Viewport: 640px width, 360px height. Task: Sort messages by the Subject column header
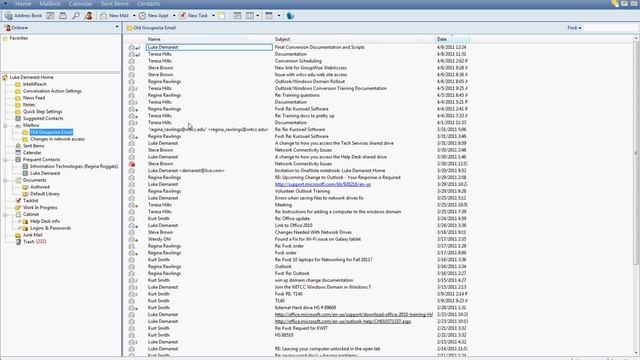point(282,39)
